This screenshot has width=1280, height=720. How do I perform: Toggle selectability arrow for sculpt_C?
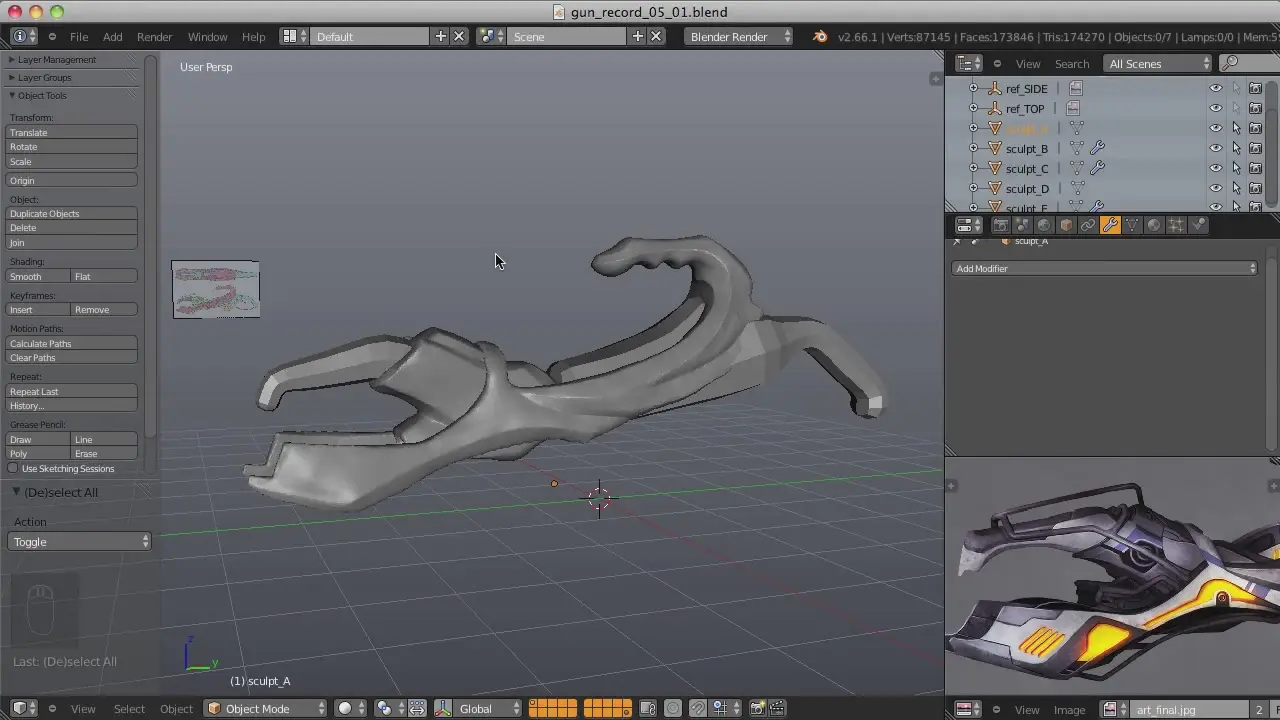click(1236, 168)
